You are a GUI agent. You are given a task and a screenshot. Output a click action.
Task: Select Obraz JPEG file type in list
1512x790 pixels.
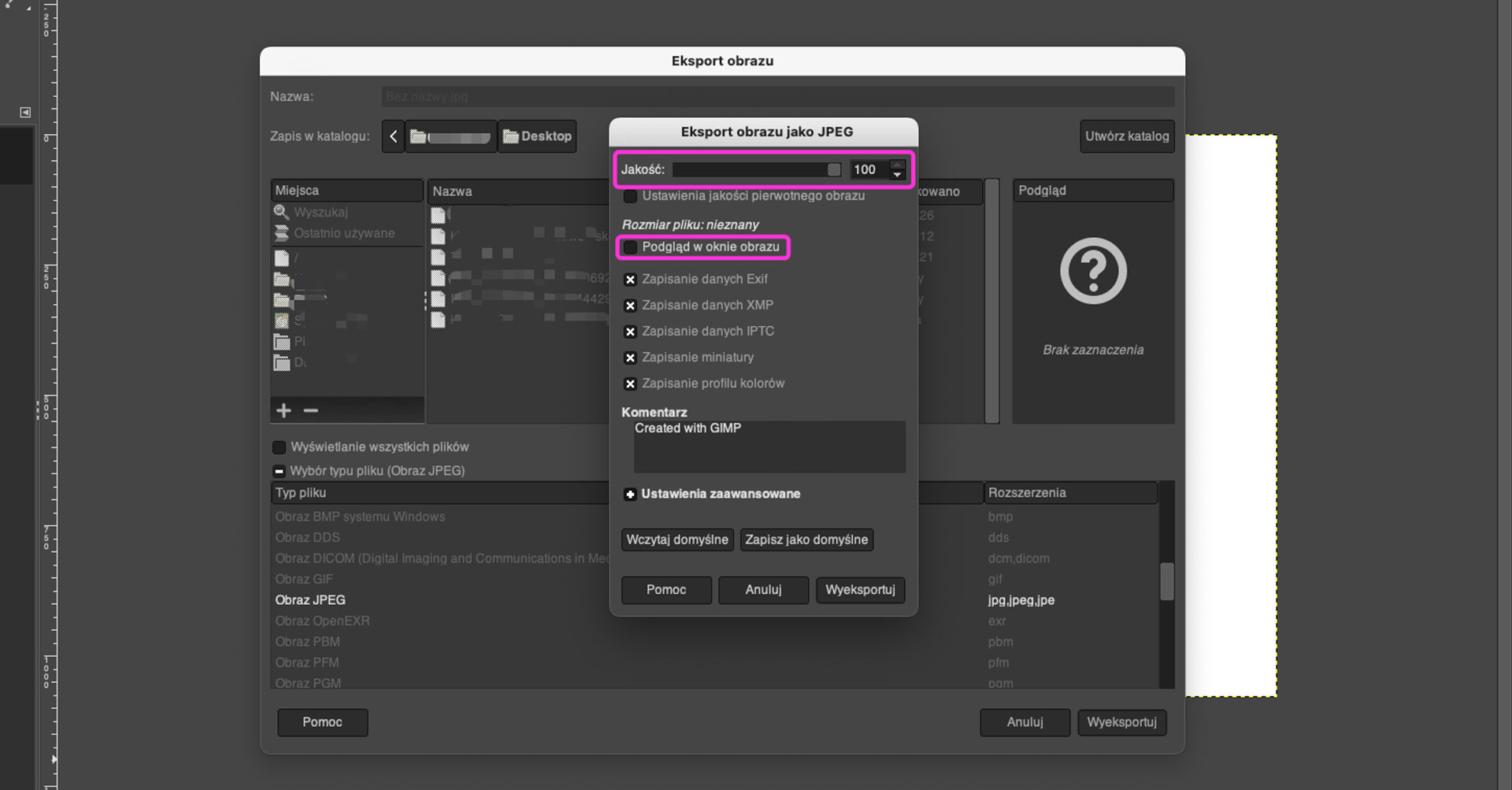pyautogui.click(x=310, y=600)
